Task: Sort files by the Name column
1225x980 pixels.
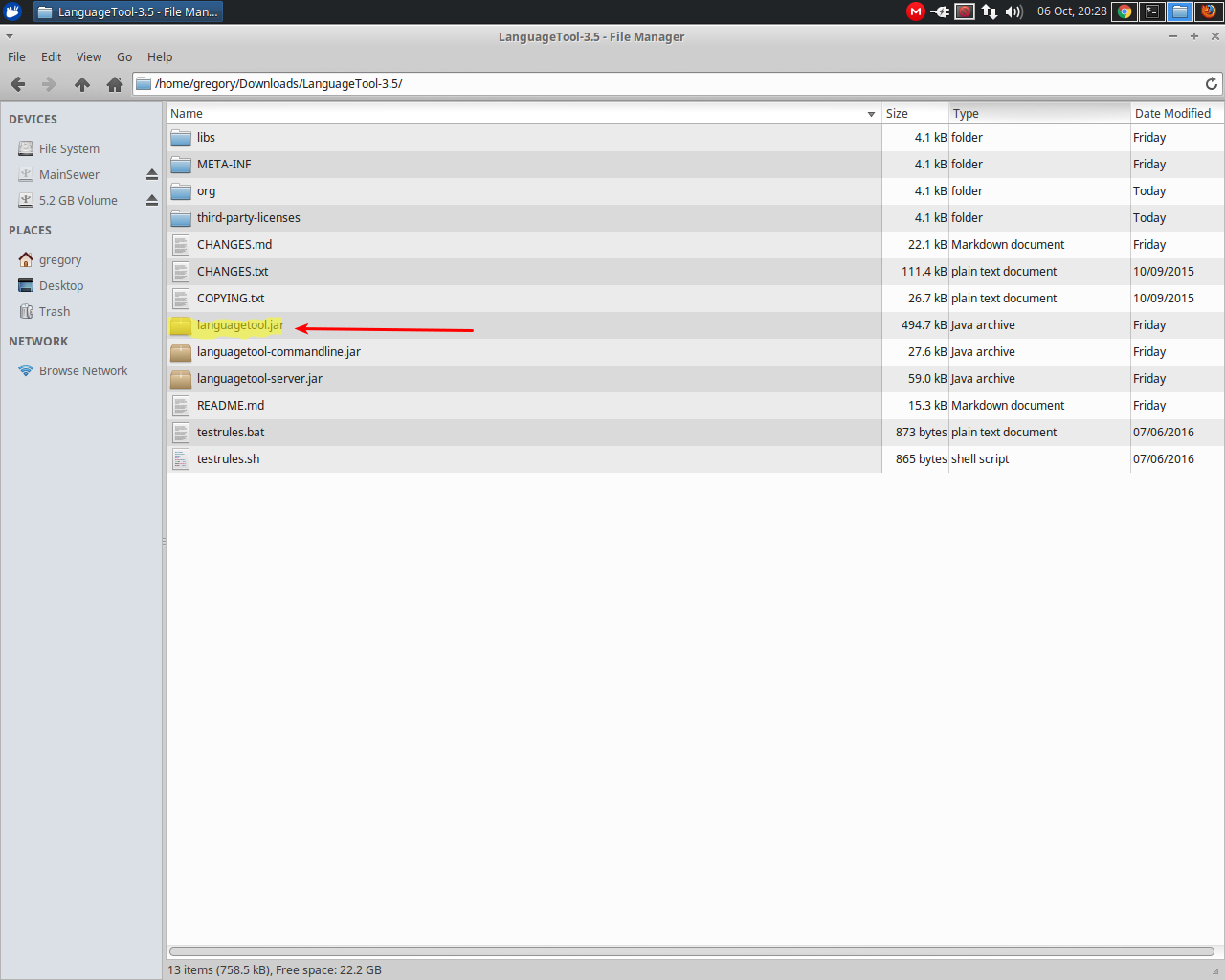Action: 523,113
